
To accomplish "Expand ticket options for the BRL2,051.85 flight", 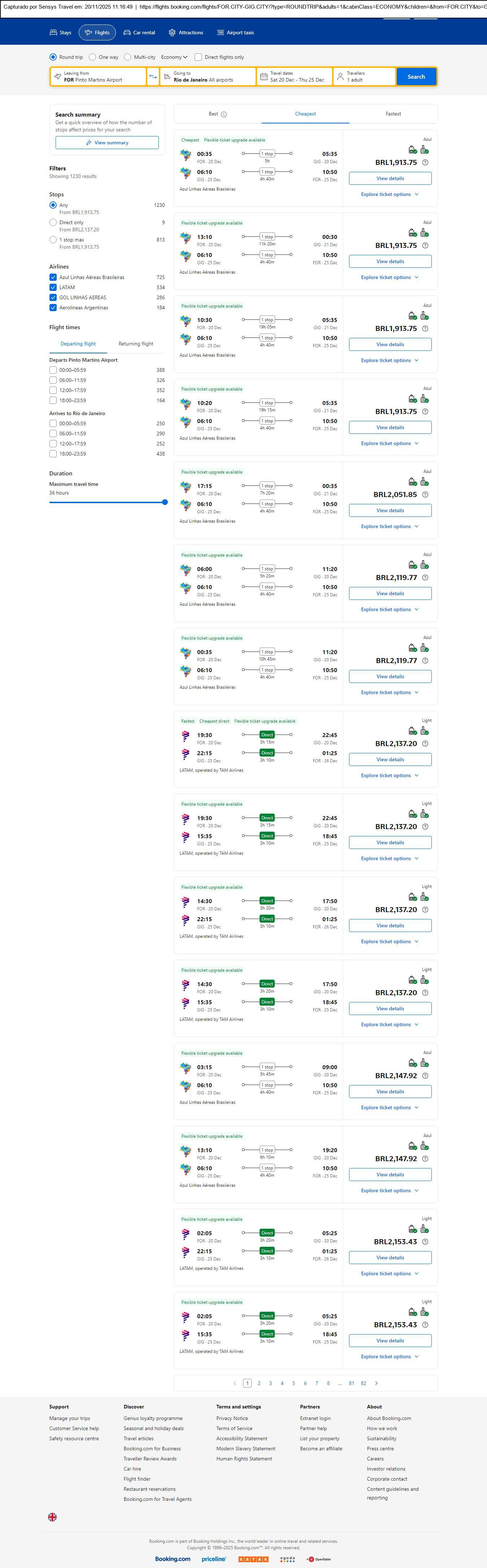I will [x=390, y=527].
